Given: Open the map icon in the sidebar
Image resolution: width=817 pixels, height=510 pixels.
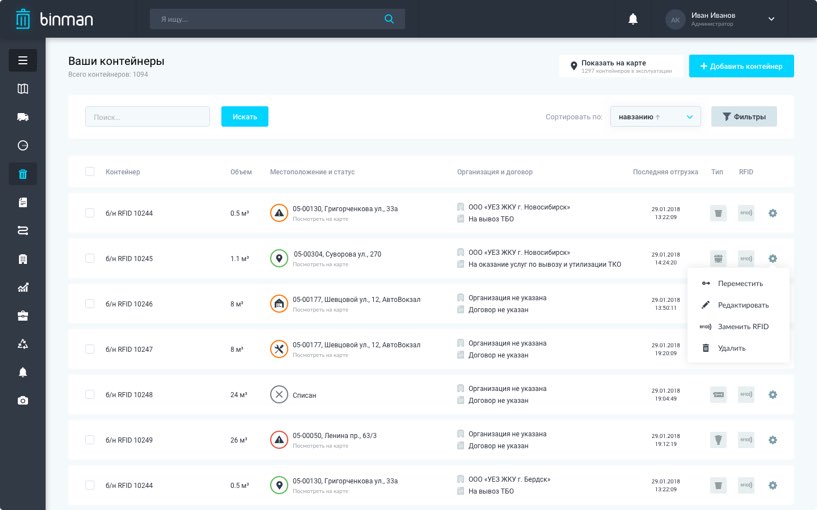Looking at the screenshot, I should [23, 89].
